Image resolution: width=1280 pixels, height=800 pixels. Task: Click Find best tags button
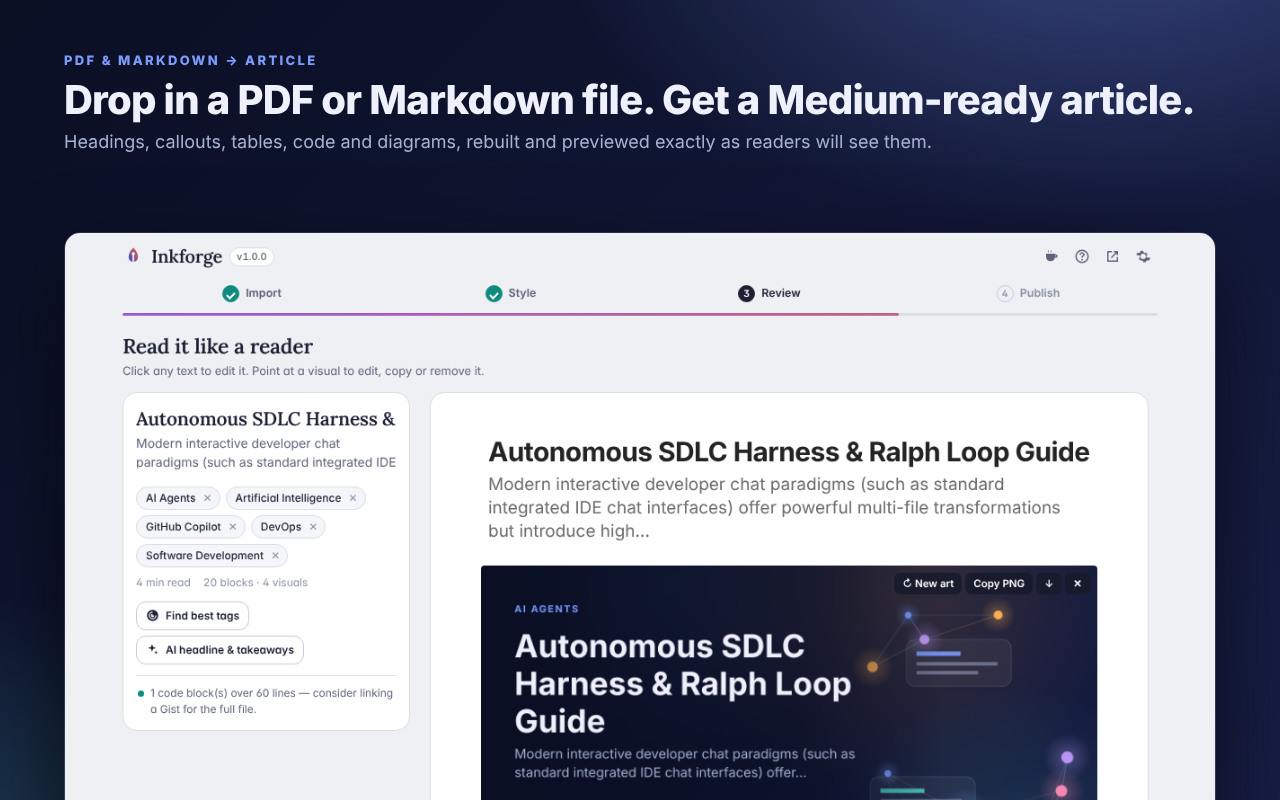point(193,616)
